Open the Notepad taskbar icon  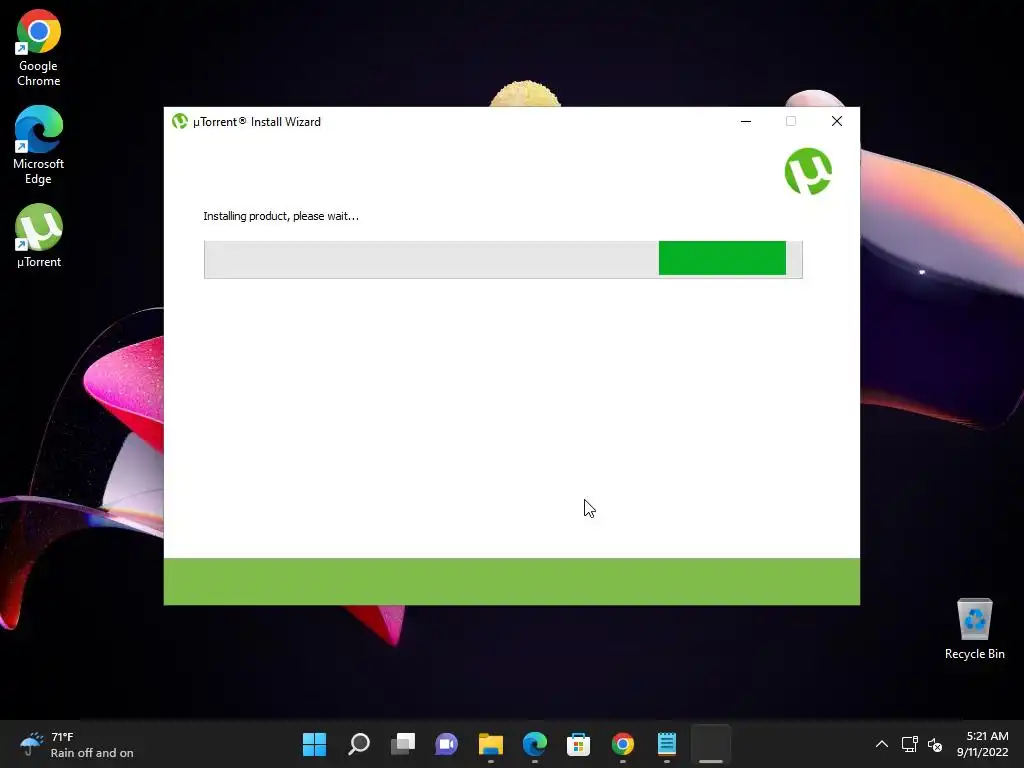pyautogui.click(x=667, y=744)
